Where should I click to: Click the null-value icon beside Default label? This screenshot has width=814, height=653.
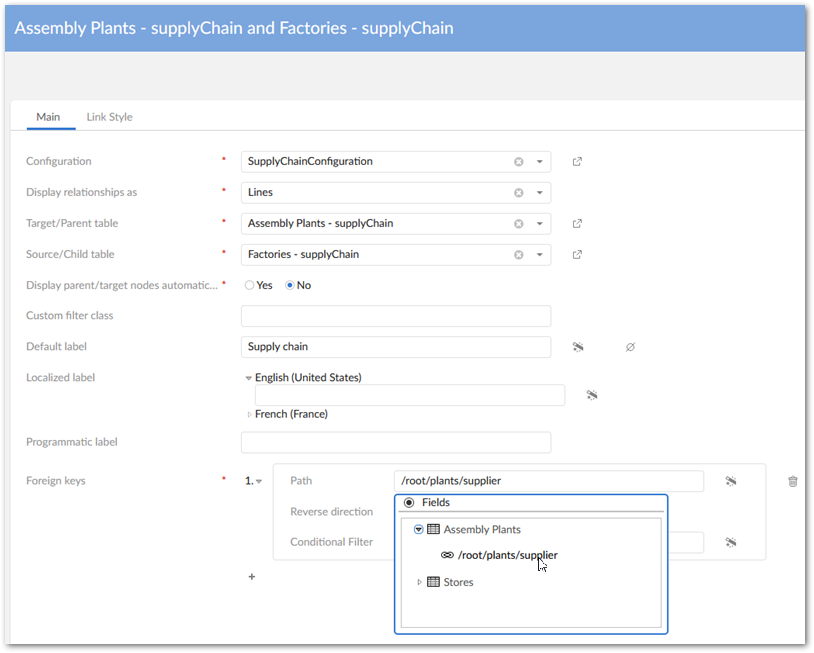coord(630,347)
